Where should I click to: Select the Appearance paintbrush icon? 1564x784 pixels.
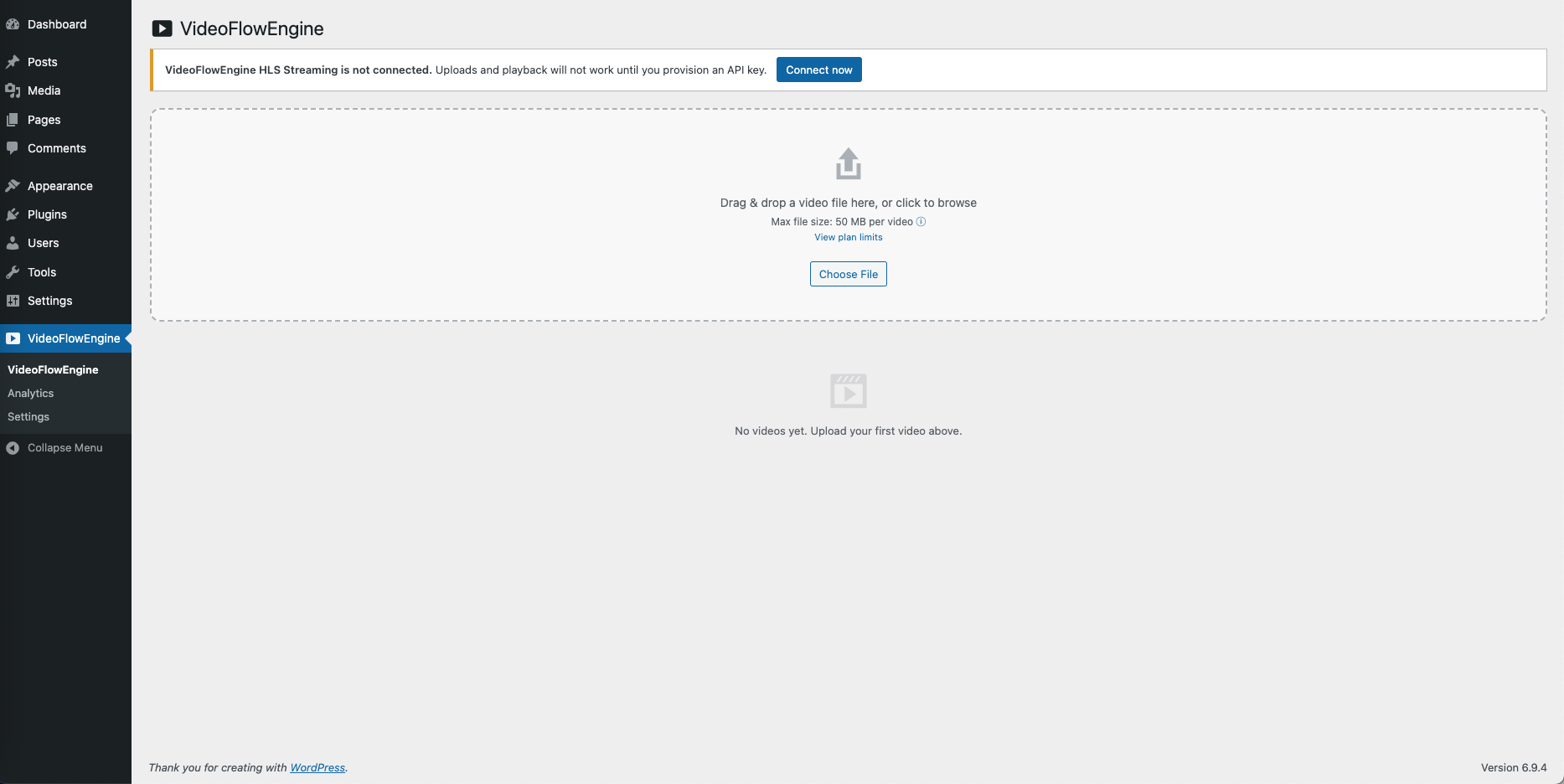[x=13, y=185]
